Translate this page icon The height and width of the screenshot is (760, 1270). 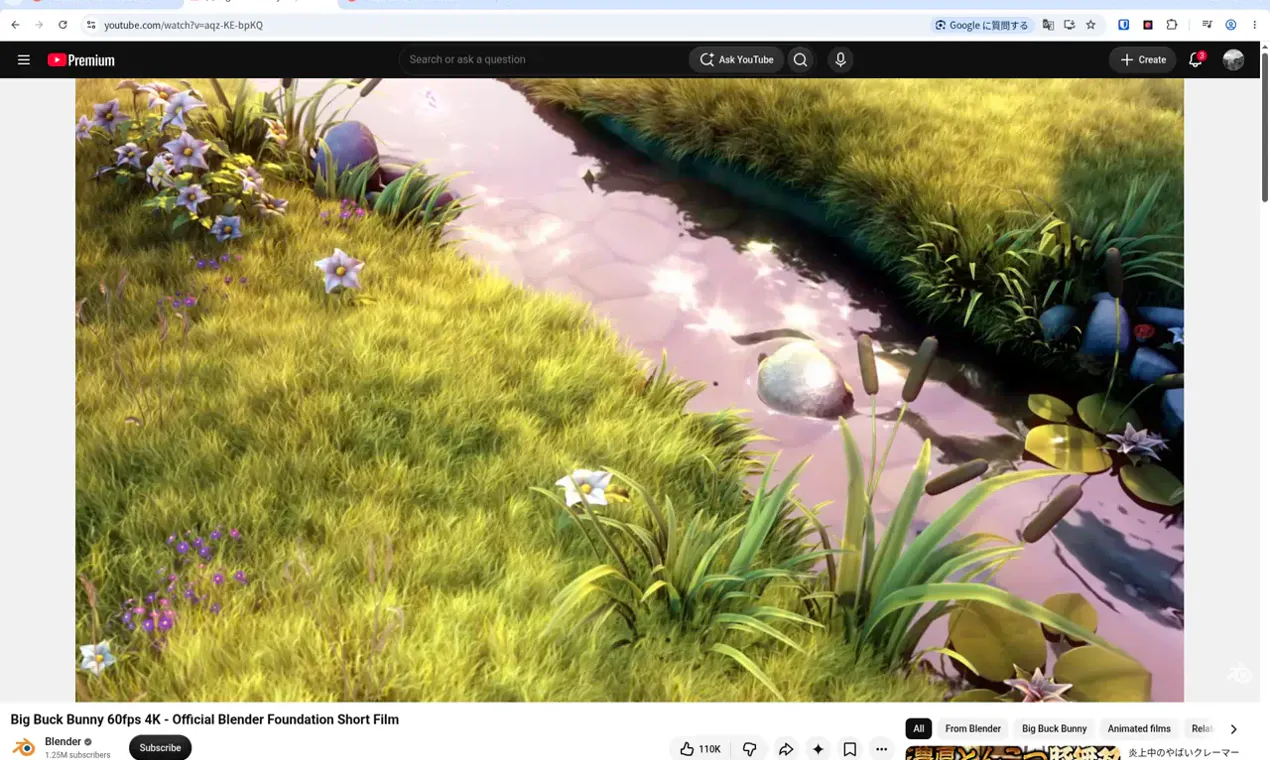(x=1048, y=25)
